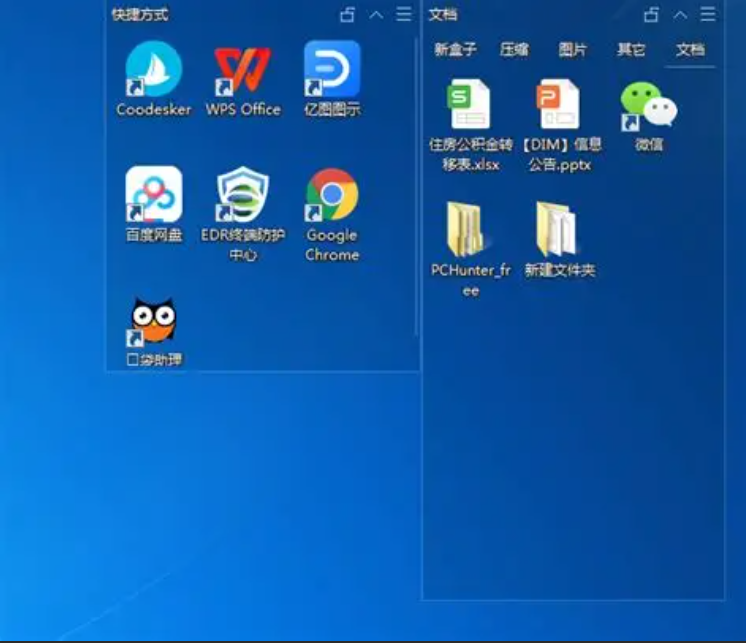Image resolution: width=746 pixels, height=643 pixels.
Task: Click the owl icon shortcut
Action: [x=153, y=321]
